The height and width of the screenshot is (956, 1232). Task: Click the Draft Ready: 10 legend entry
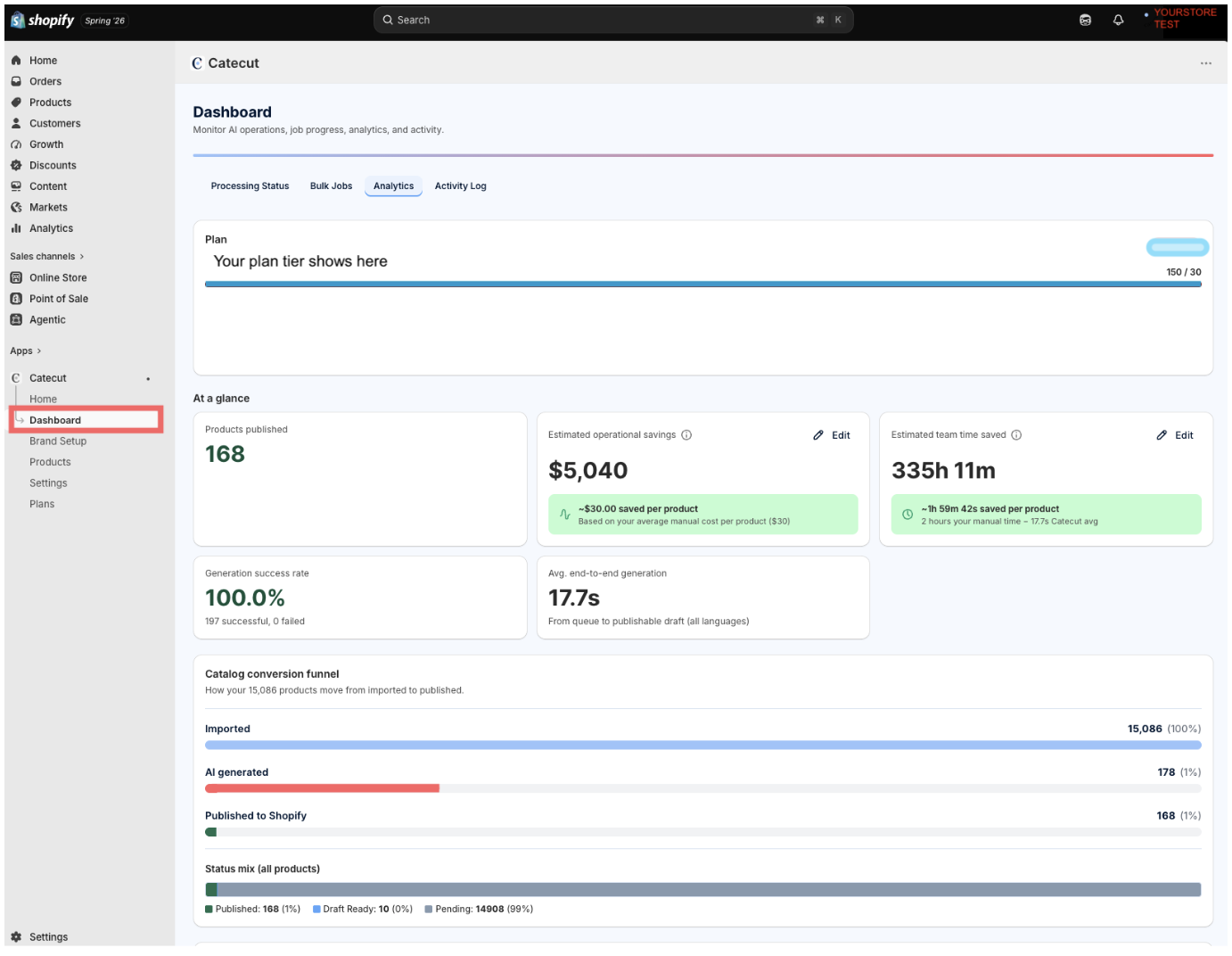(363, 910)
